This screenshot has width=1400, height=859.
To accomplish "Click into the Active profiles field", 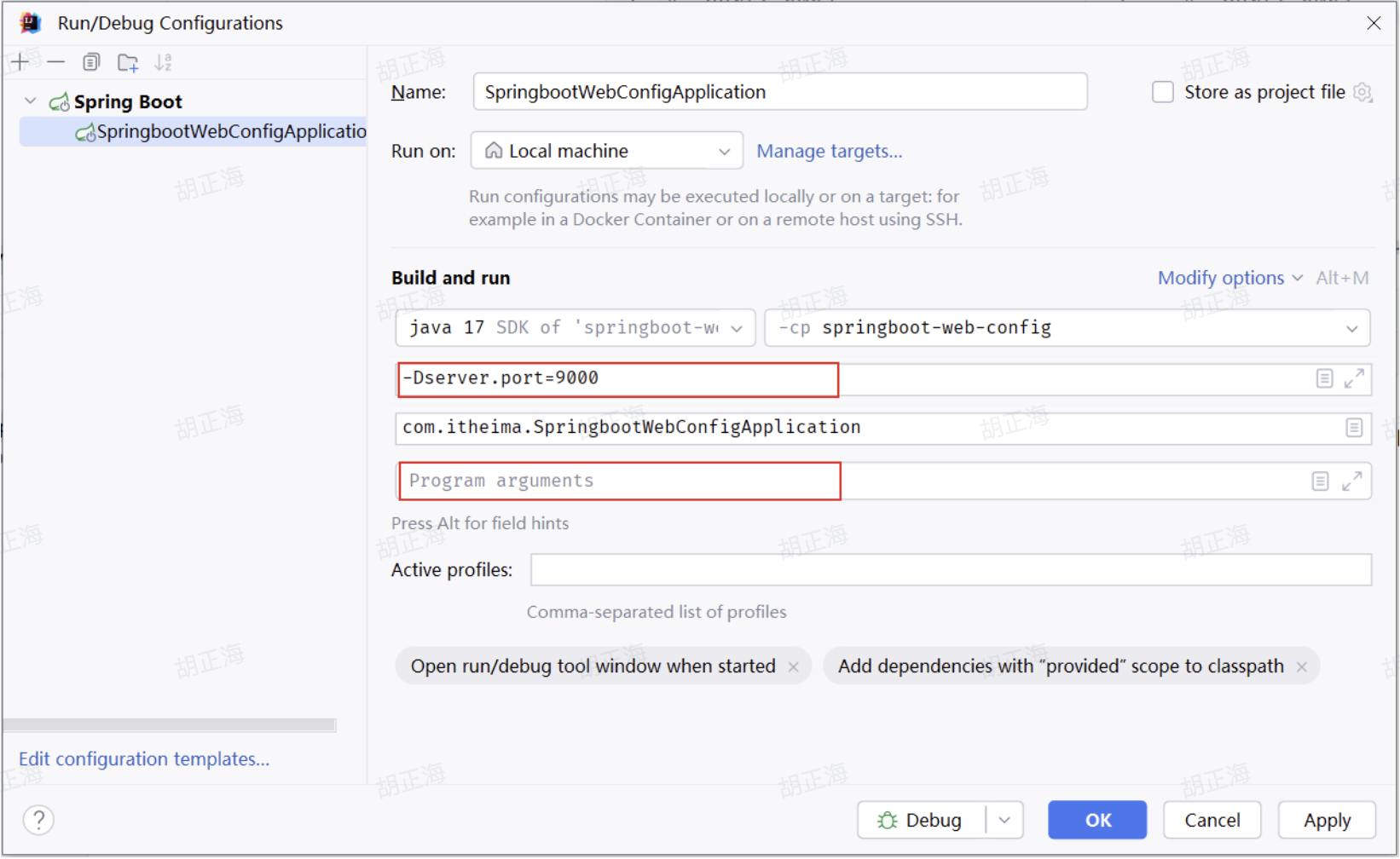I will point(950,570).
